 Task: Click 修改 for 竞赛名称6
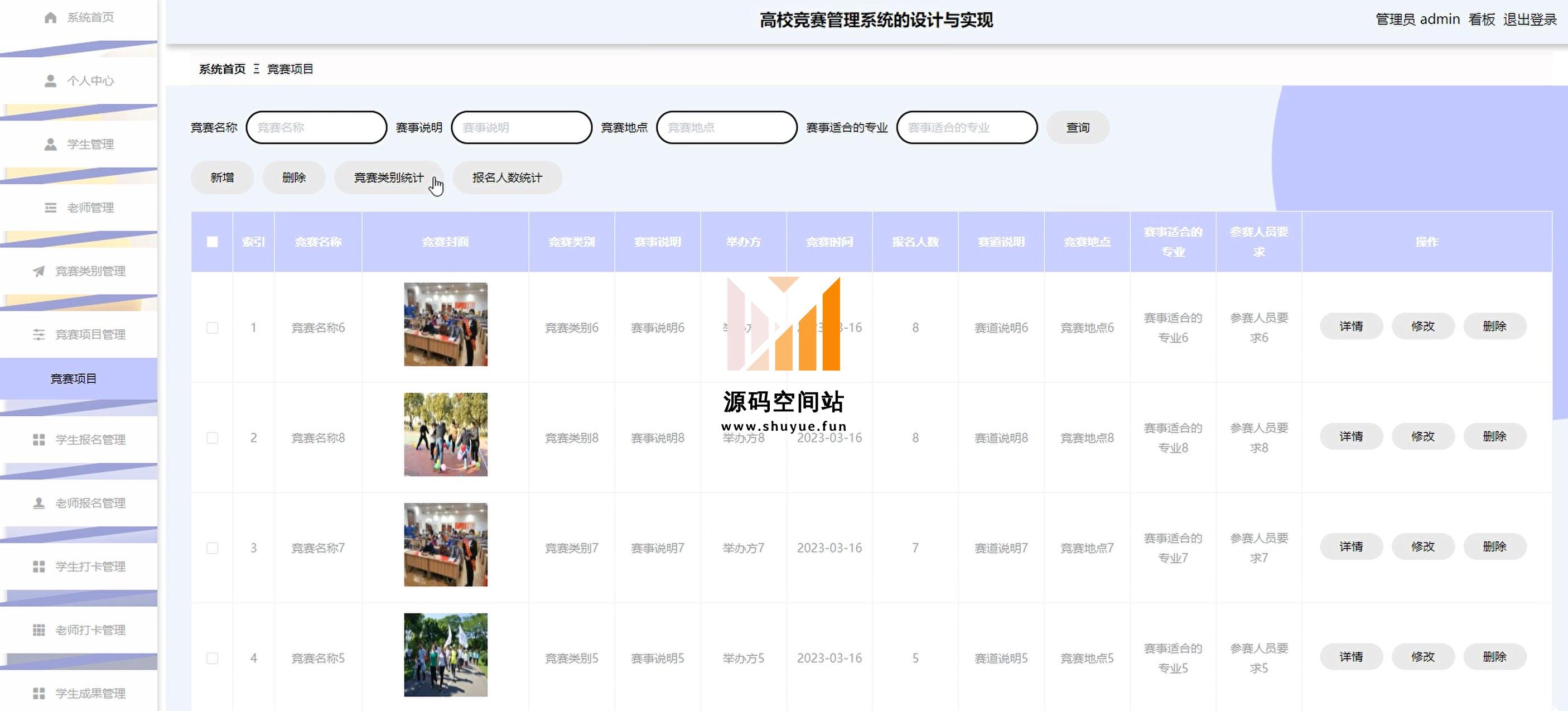tap(1423, 326)
